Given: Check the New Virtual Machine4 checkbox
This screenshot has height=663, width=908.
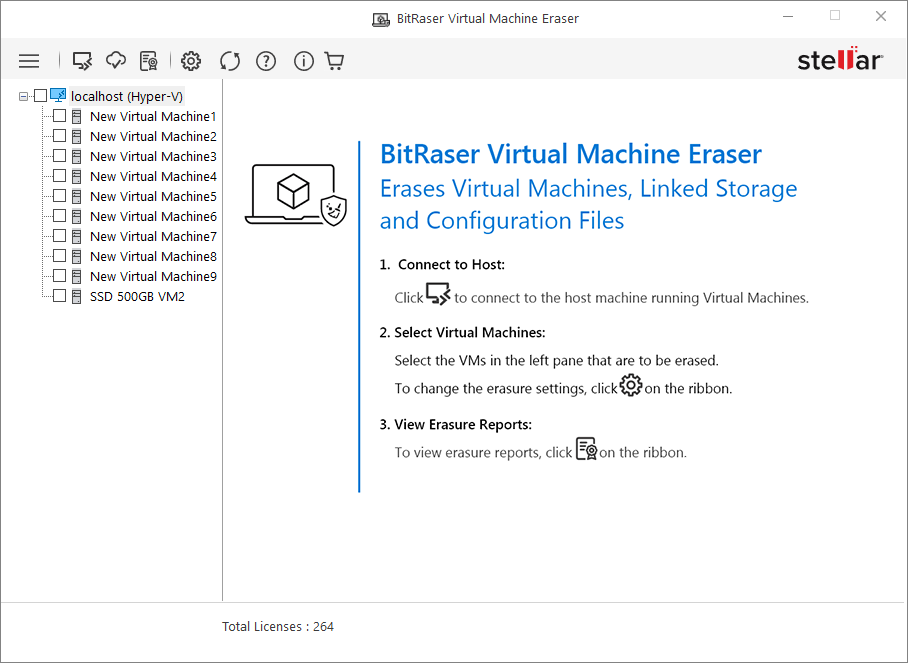Looking at the screenshot, I should click(60, 175).
